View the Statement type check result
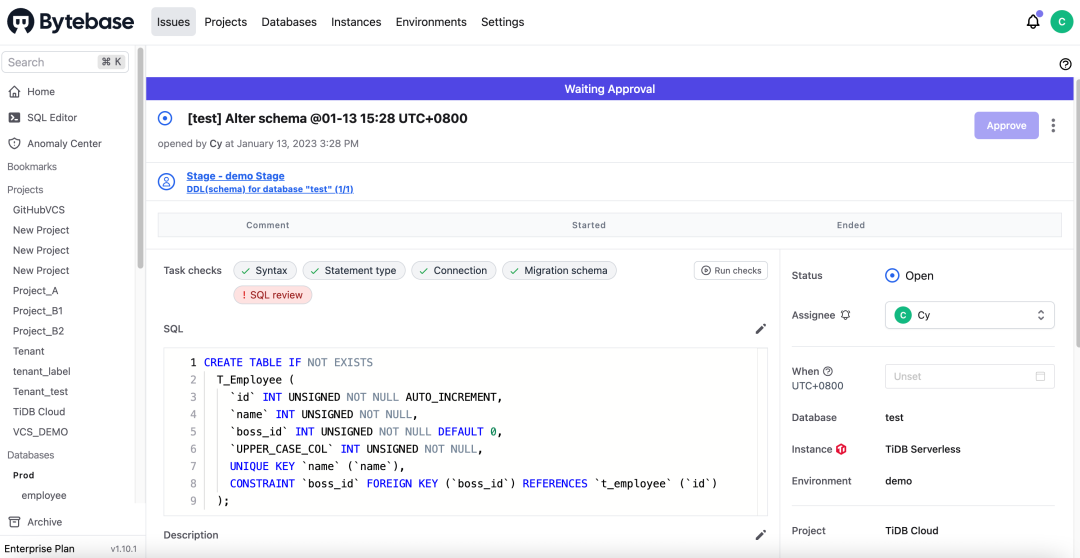Image resolution: width=1080 pixels, height=558 pixels. 354,271
